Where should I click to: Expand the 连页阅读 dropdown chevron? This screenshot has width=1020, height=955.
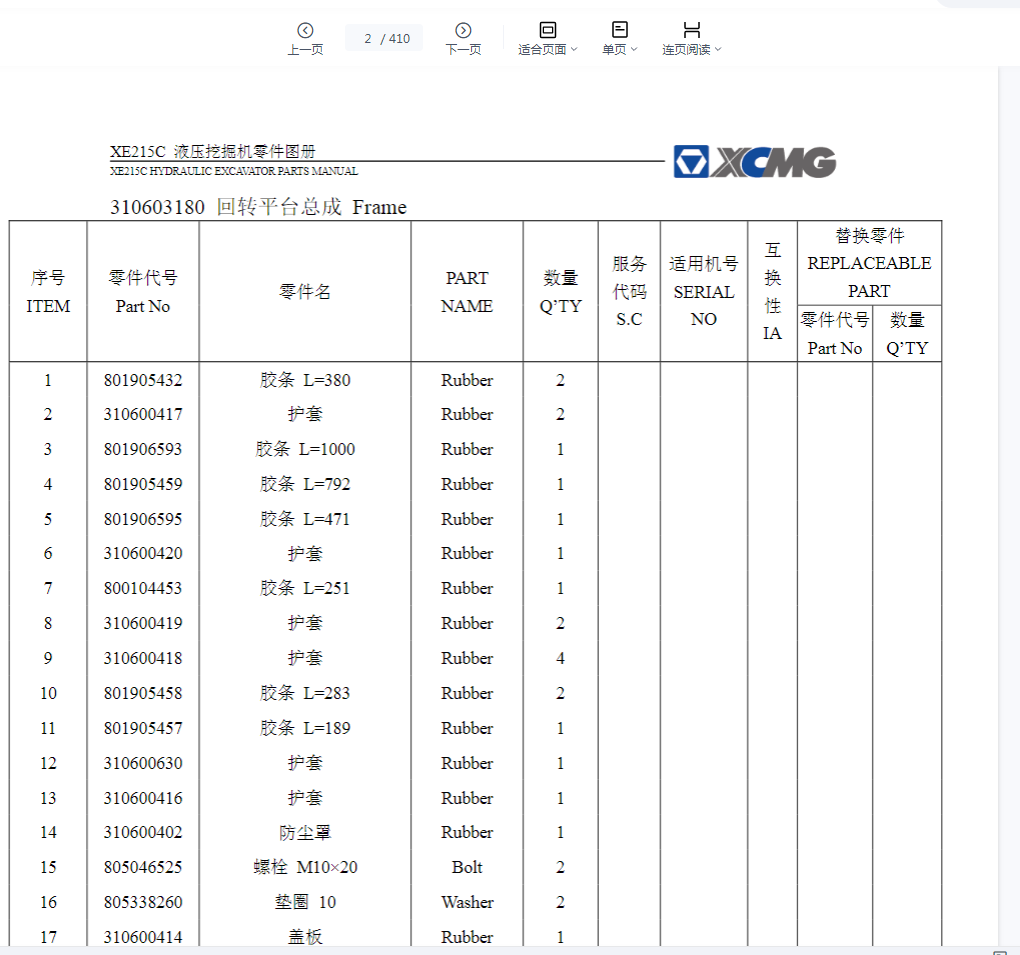click(718, 50)
